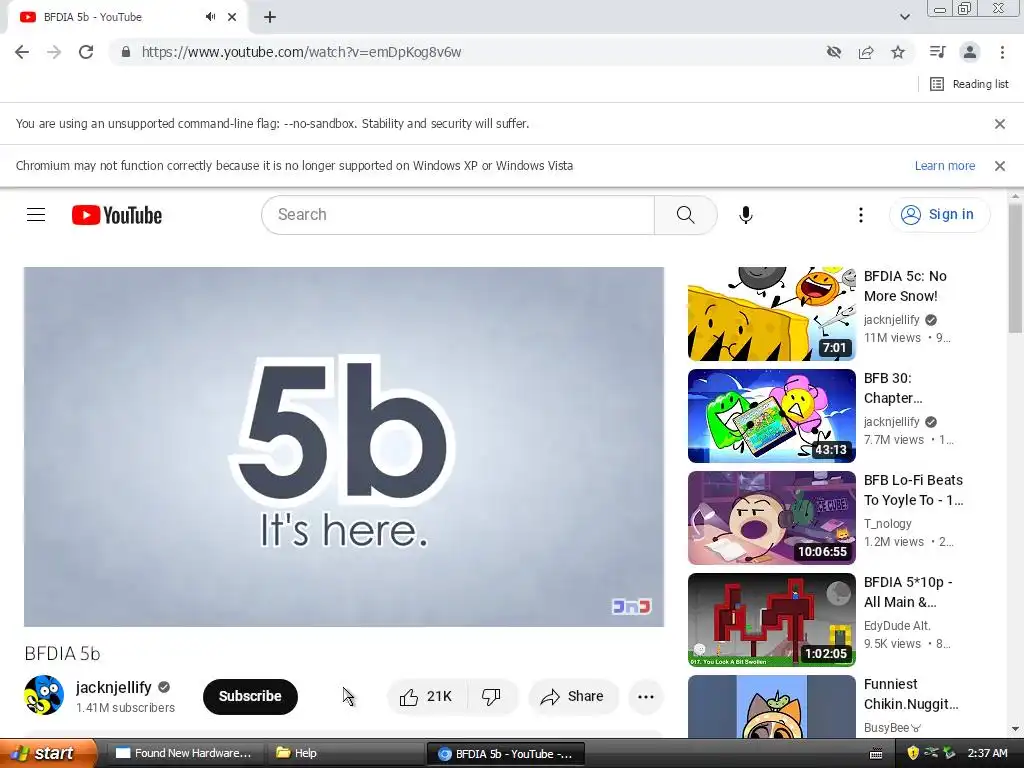Dismiss the no-sandbox warning bar
This screenshot has height=768, width=1024.
point(999,123)
